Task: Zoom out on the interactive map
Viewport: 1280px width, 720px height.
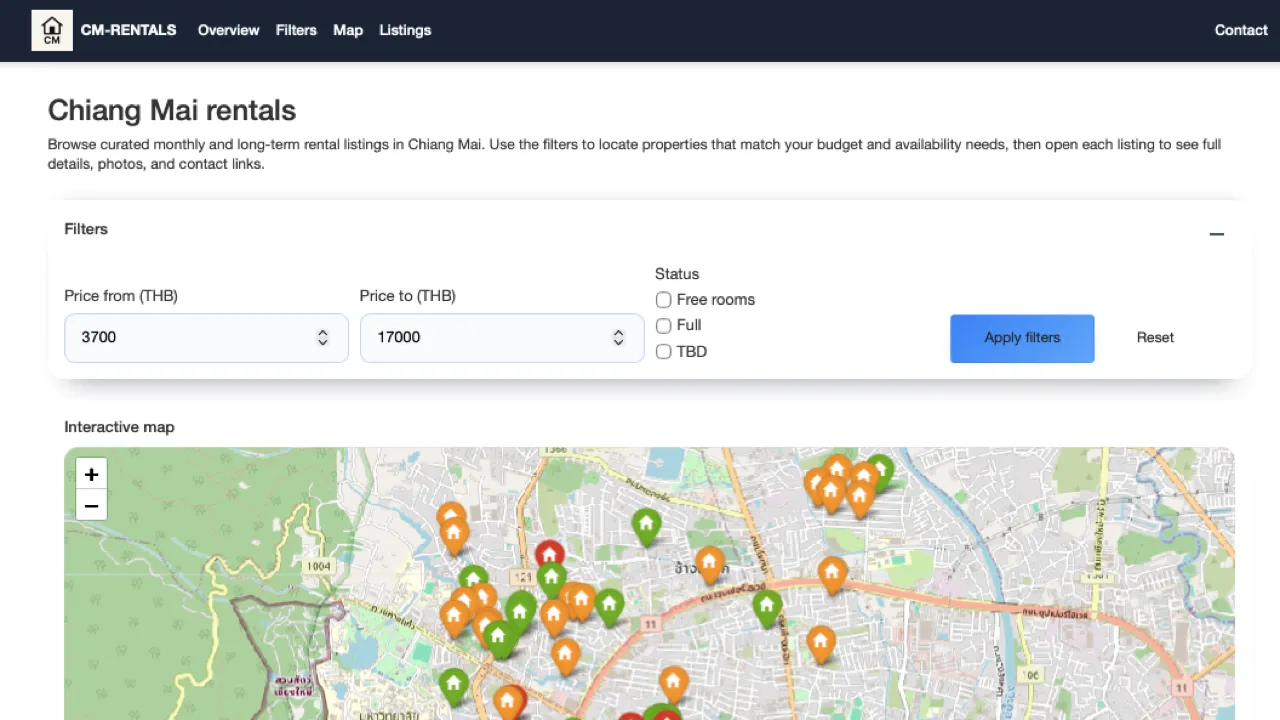Action: pyautogui.click(x=91, y=506)
